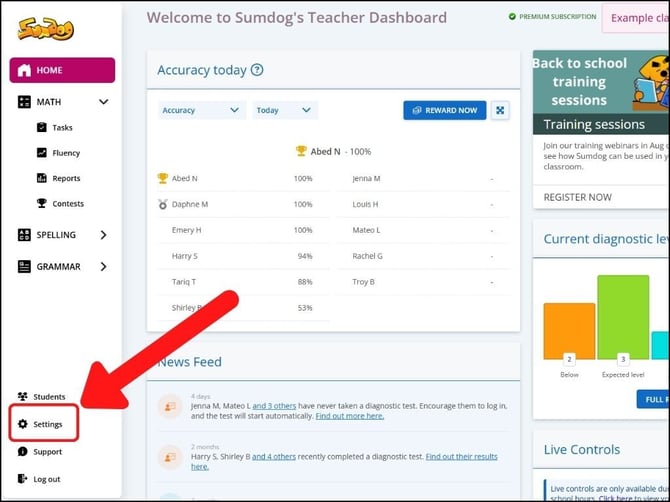Click the trophy beside Abed N - 100%
Image resolution: width=670 pixels, height=502 pixels.
tap(301, 151)
